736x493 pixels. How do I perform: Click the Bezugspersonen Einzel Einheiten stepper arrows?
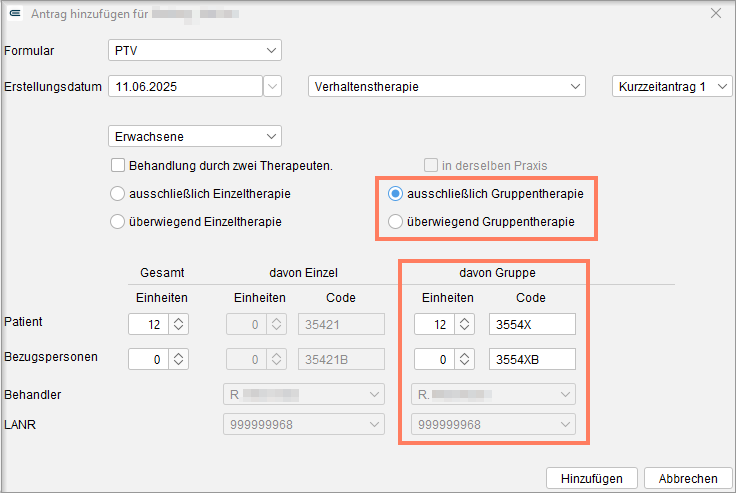[x=276, y=359]
